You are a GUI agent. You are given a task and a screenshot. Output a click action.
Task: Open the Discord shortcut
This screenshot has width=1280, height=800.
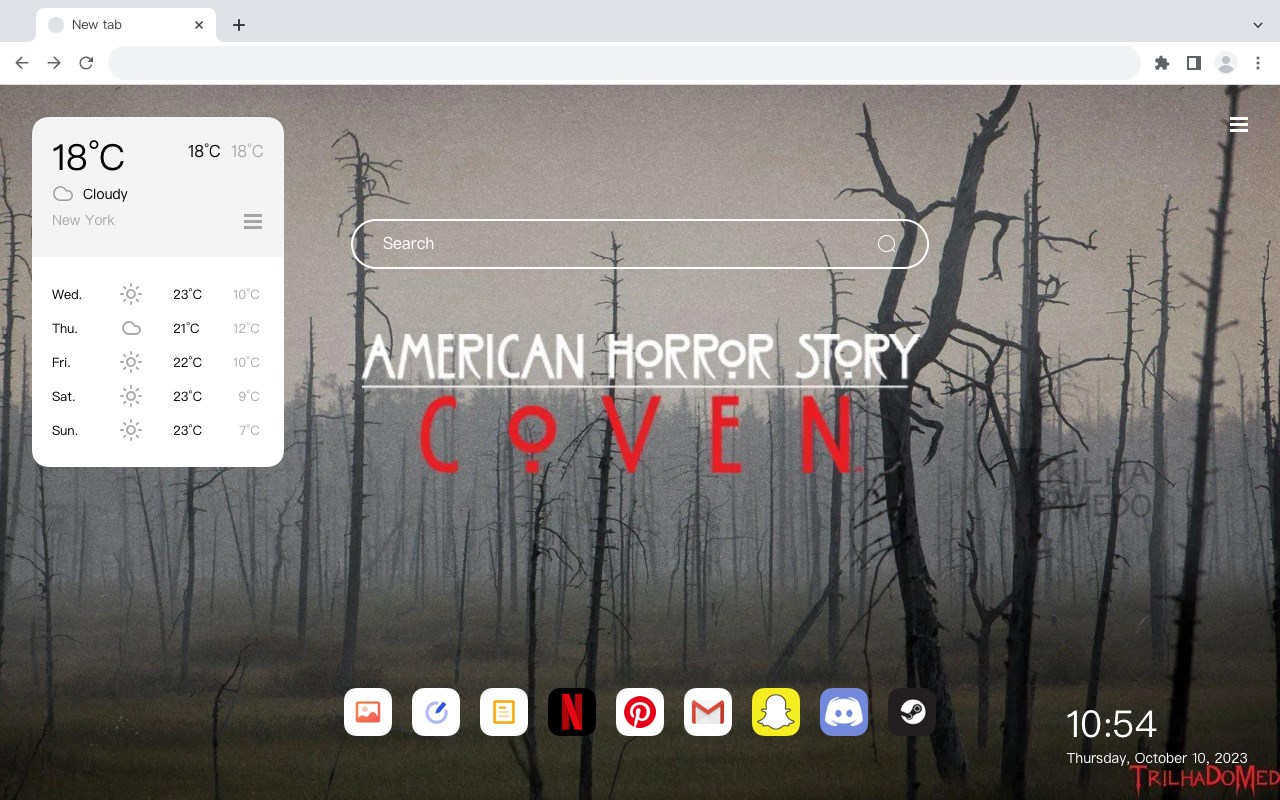[844, 712]
